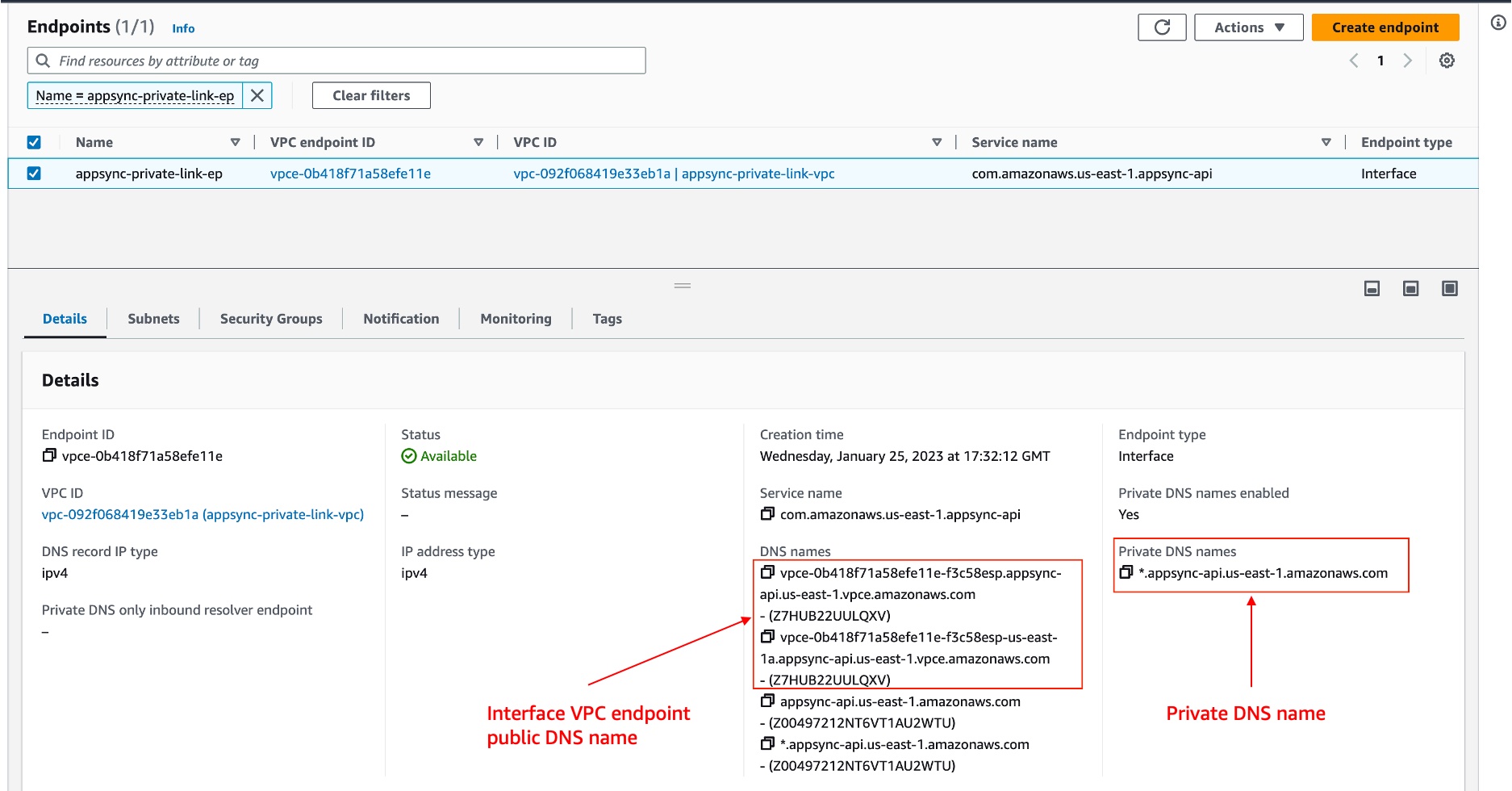
Task: Click the Creation time value Wednesday, January 25, 2023
Action: (905, 456)
